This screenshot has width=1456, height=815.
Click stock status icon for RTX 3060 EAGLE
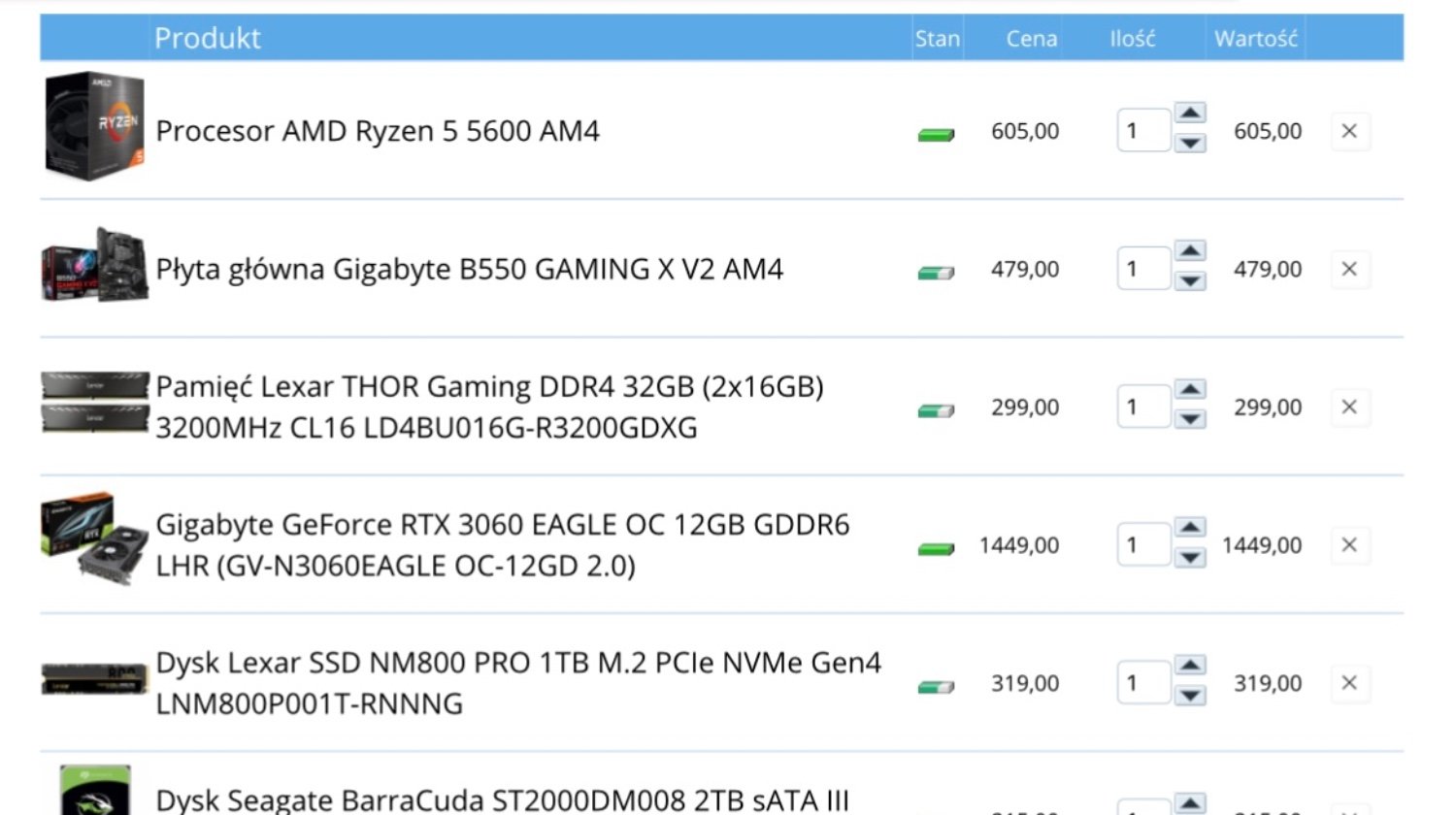click(936, 549)
